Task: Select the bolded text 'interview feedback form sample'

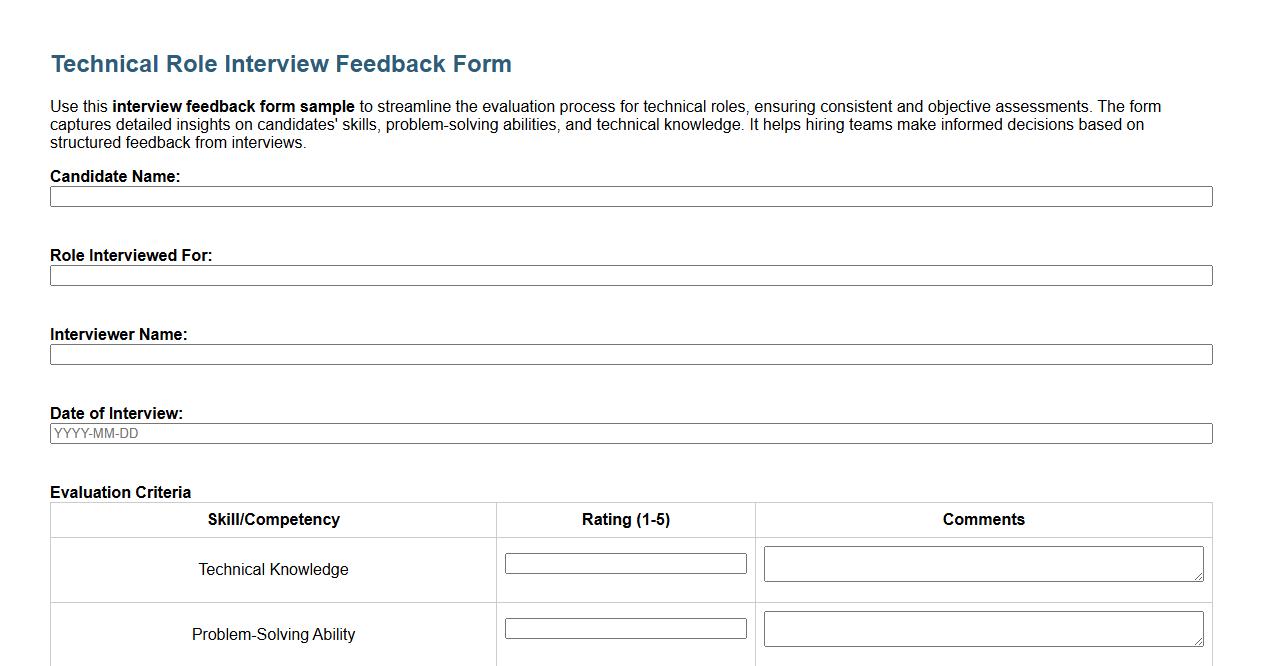Action: 232,106
